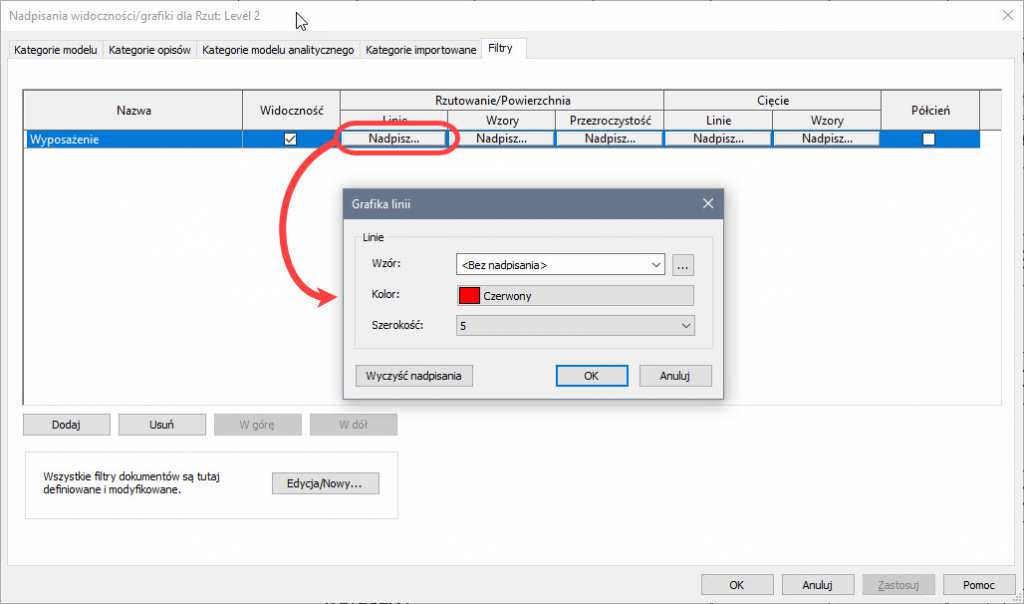Screen dimensions: 1024x604
Task: Enable Półcień checkbox for Wyposażenie
Action: (929, 139)
